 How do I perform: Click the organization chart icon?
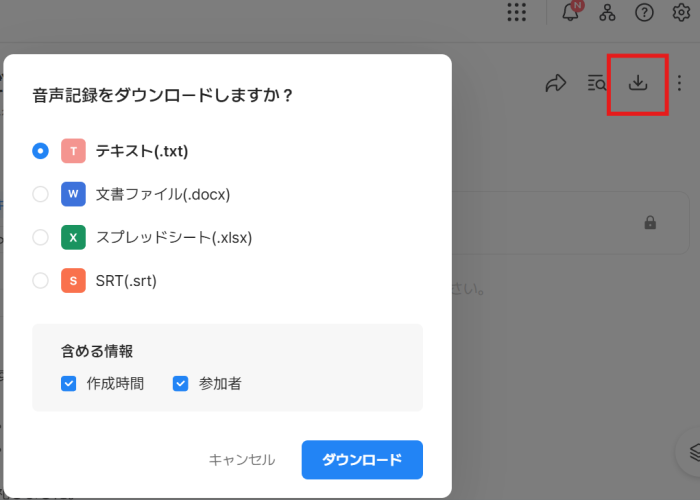click(x=607, y=12)
